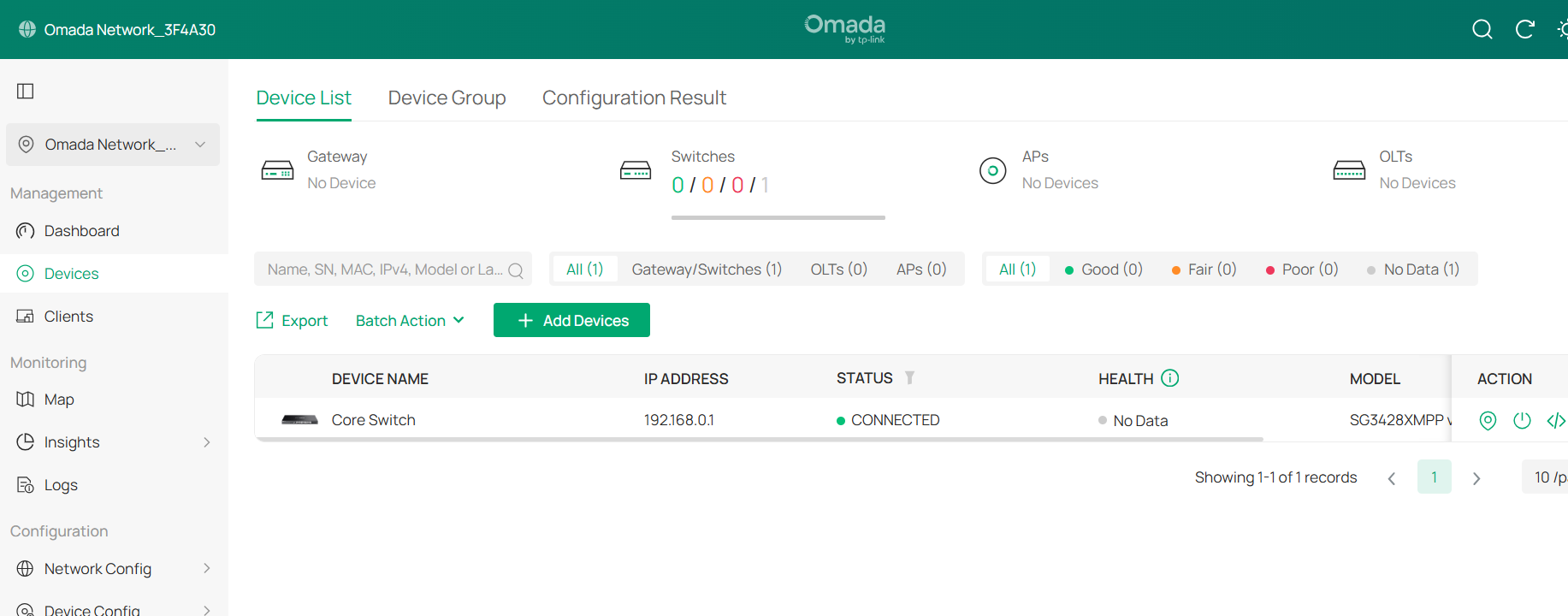
Task: Go to the next page arrow
Action: tap(1476, 478)
